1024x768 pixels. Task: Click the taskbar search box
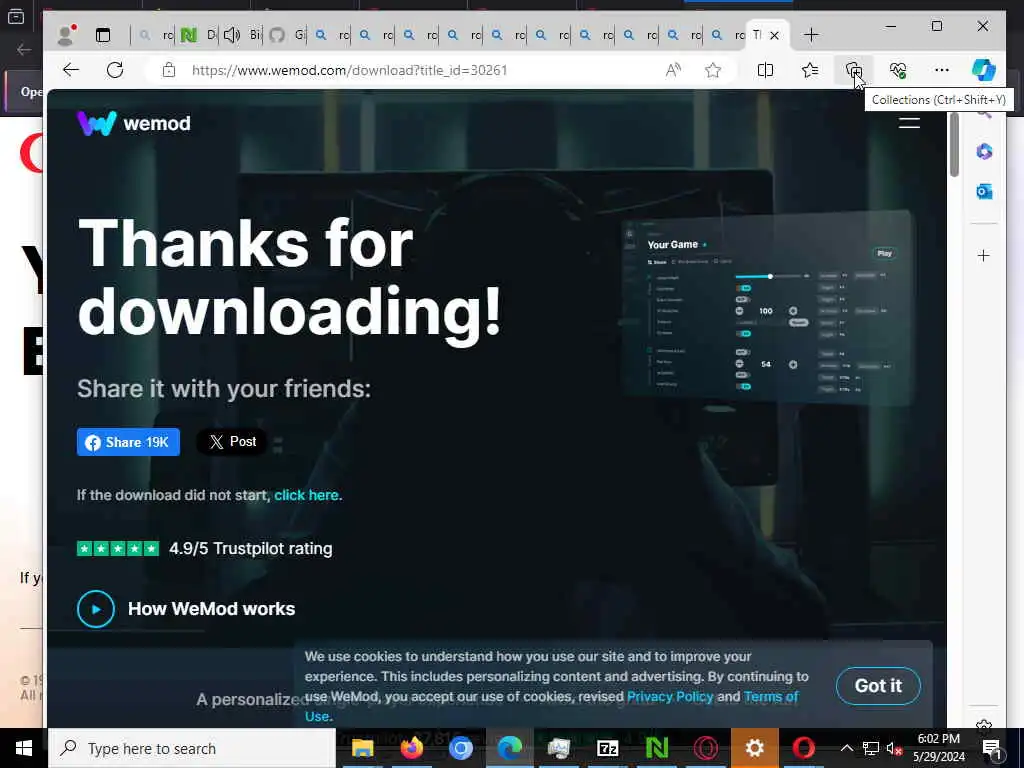192,748
